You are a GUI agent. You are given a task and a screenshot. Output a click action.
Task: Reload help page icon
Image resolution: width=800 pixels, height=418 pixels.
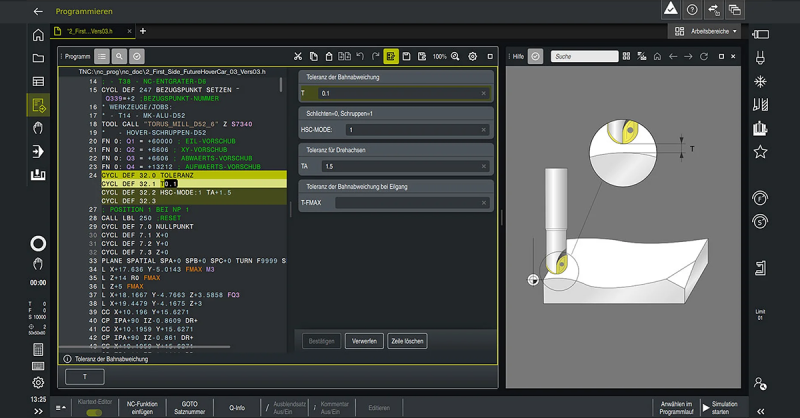click(704, 56)
